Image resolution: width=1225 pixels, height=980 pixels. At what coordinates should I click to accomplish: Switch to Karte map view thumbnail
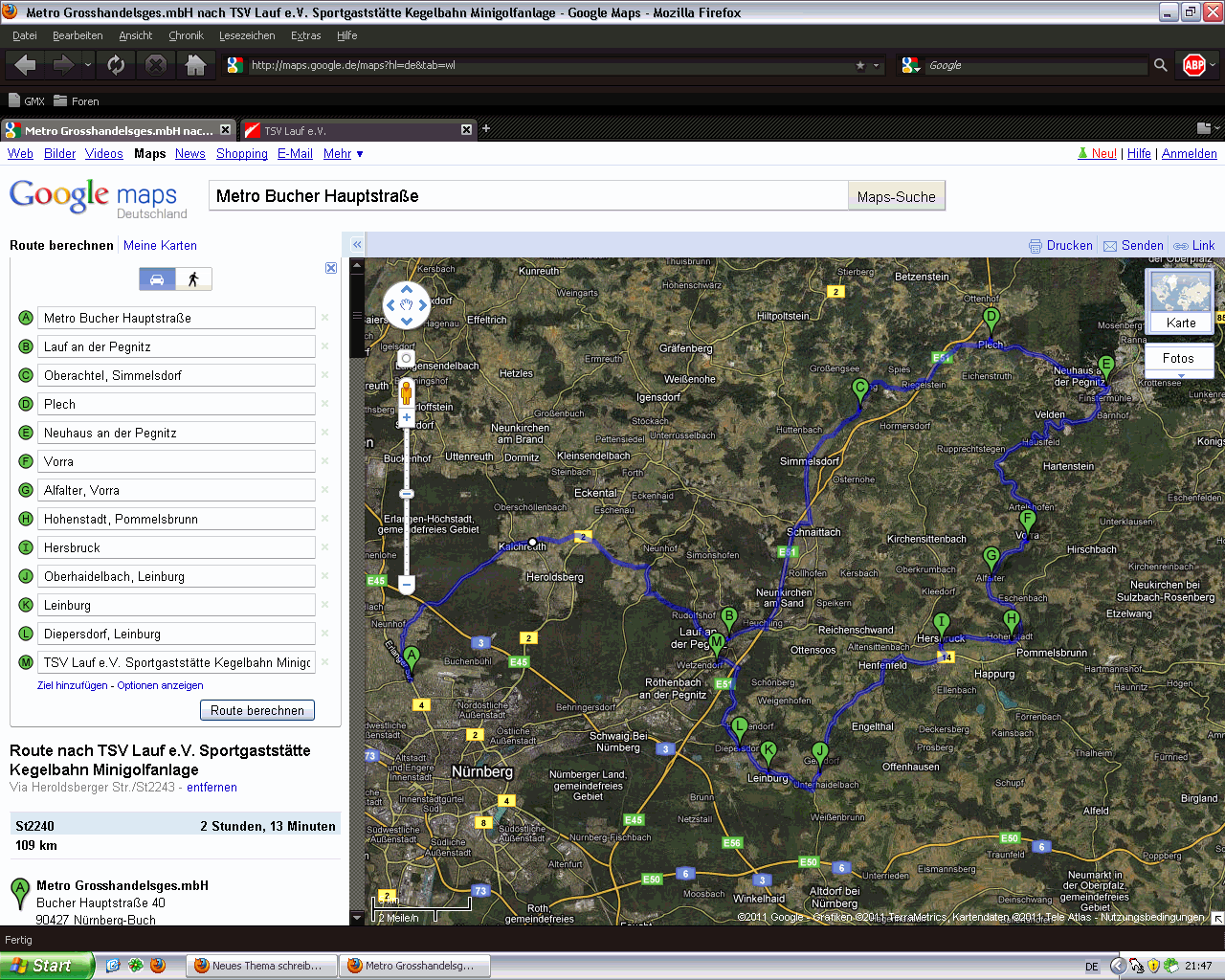coord(1180,301)
